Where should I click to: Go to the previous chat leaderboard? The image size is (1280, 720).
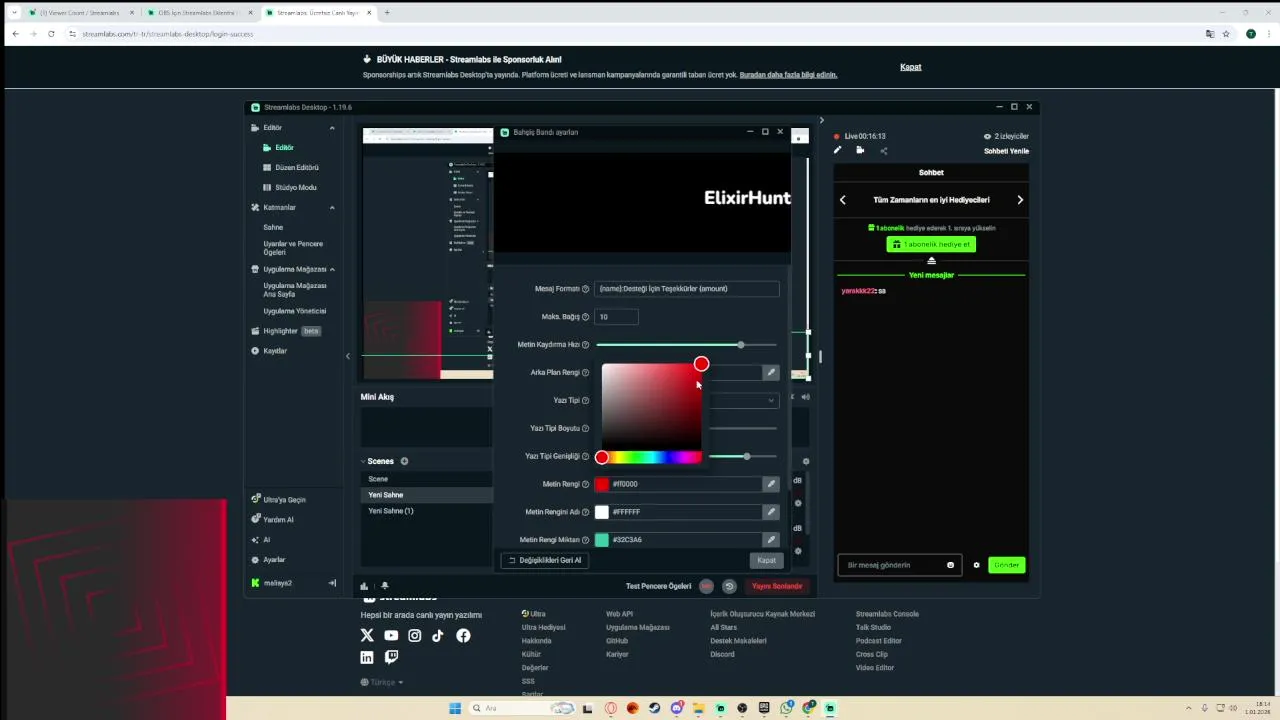pyautogui.click(x=842, y=200)
